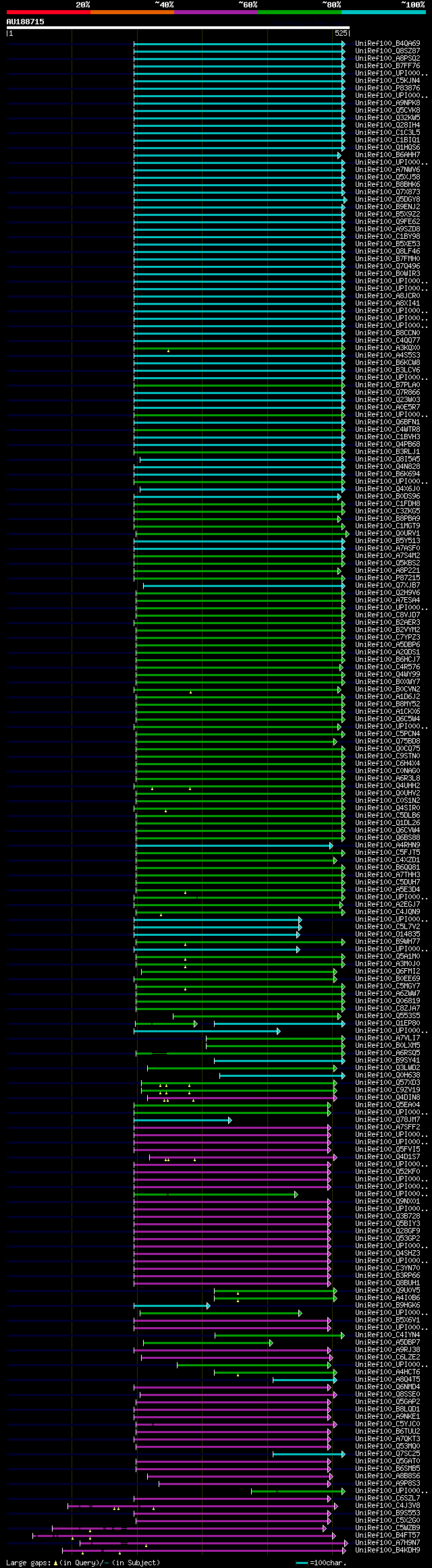Select label UniRef100_Q78JM7
The width and height of the screenshot is (432, 1568).
[x=387, y=1120]
